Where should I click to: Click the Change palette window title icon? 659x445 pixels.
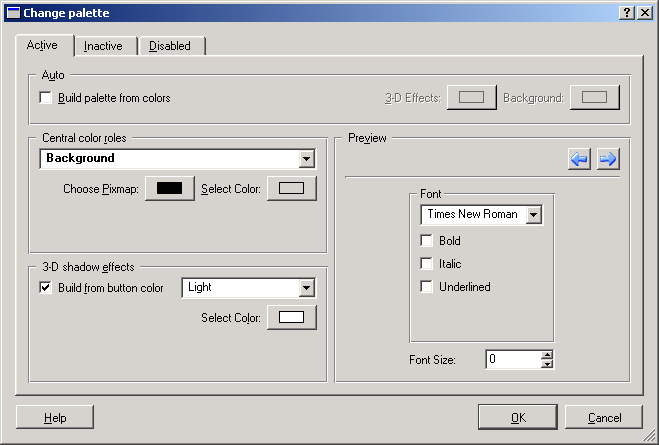pos(13,12)
